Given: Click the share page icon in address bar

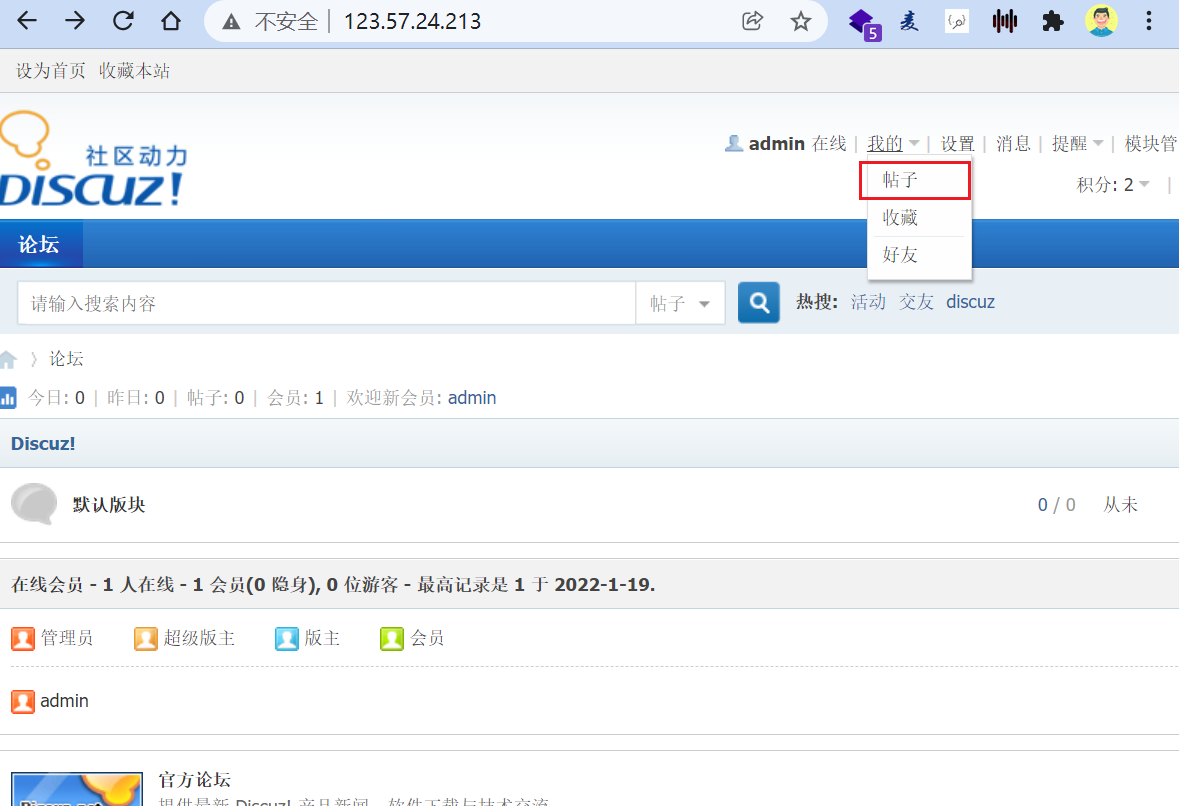Looking at the screenshot, I should (x=752, y=21).
